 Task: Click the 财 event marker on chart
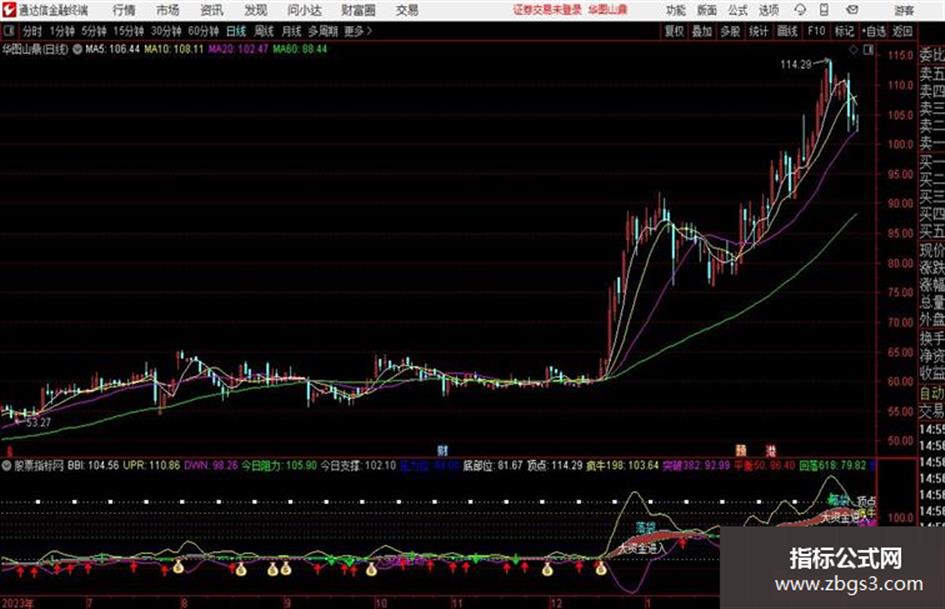[x=443, y=450]
